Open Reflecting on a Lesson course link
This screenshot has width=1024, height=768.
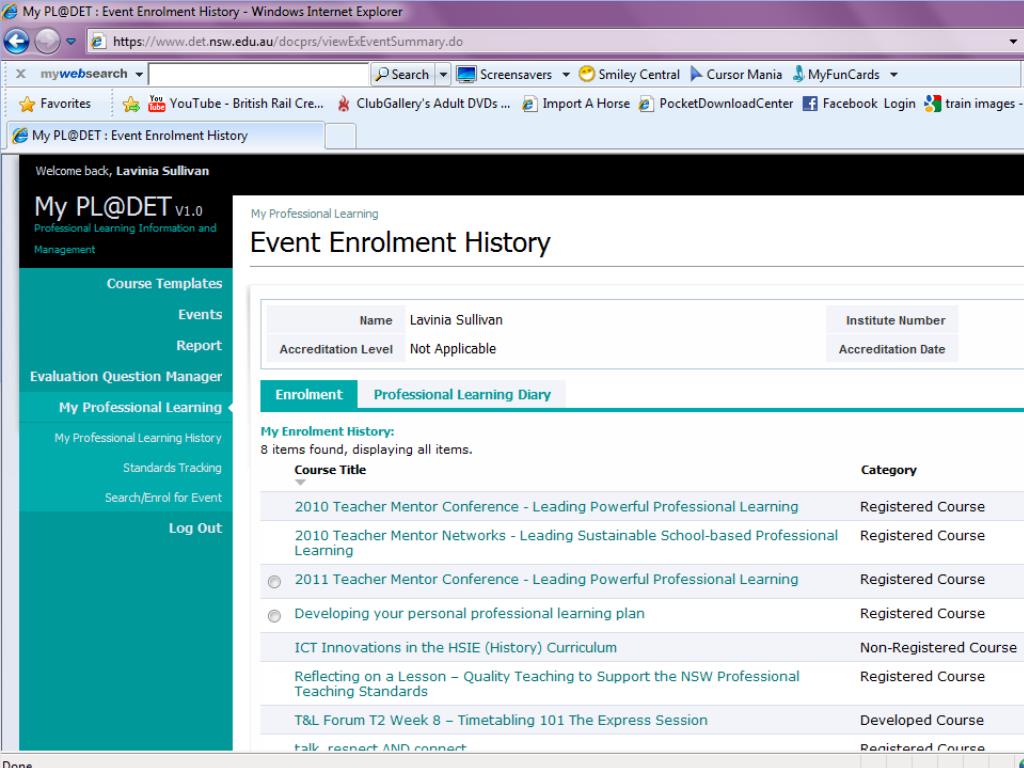[547, 684]
